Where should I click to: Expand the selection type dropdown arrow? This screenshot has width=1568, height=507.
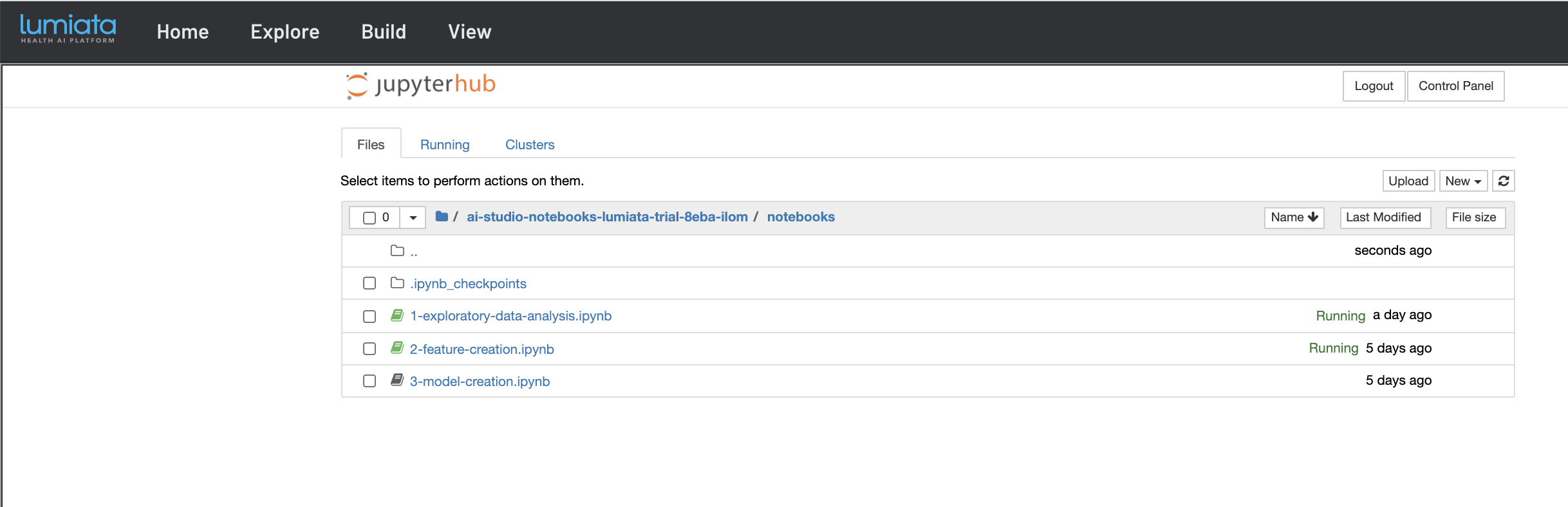(413, 218)
